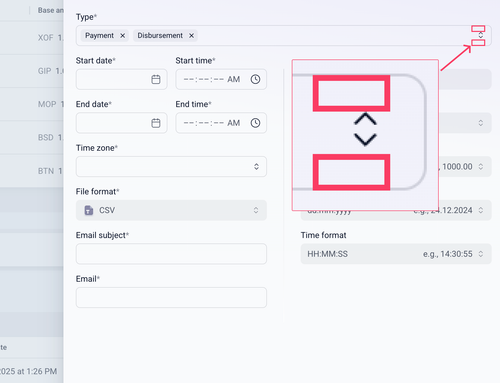Select the MOP row in background table
This screenshot has height=383, width=500.
32,104
